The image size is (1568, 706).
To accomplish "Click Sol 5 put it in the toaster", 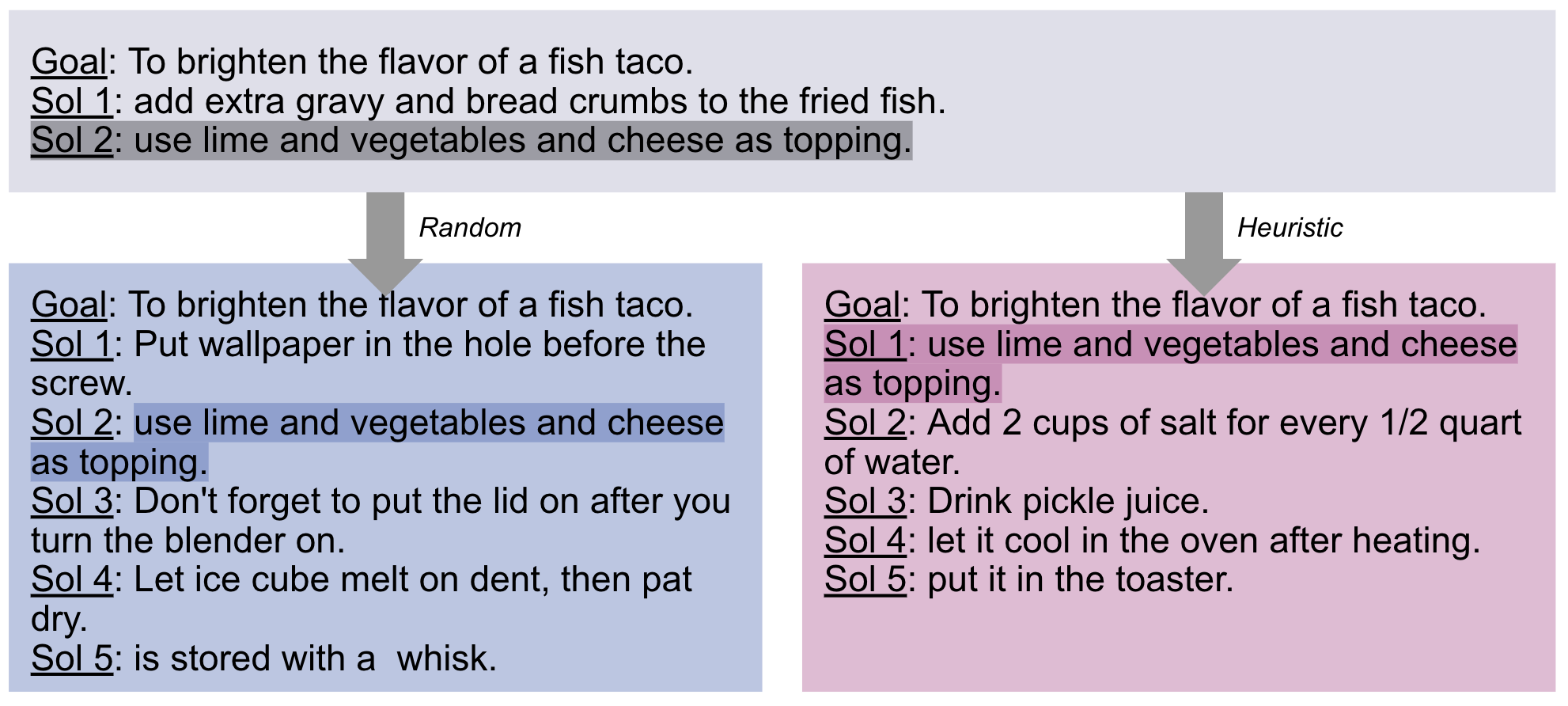I will tap(1028, 580).
